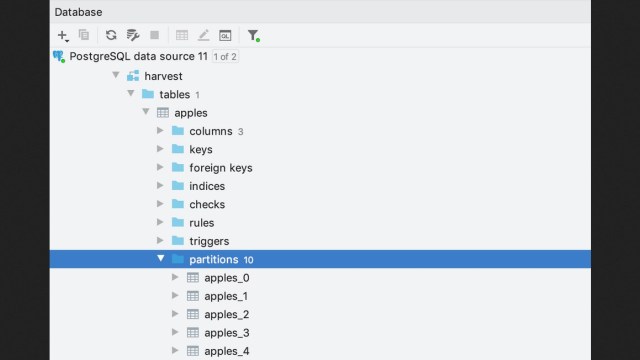Click the apples table grid icon
640x360 pixels.
[x=163, y=113]
